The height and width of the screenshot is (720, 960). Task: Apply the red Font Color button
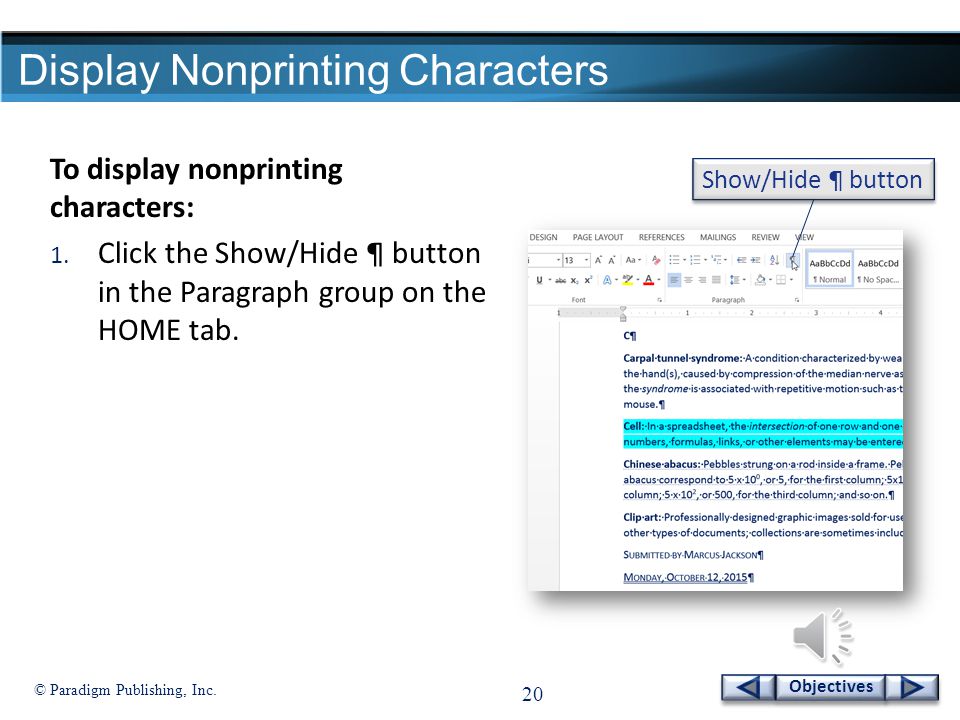click(x=648, y=280)
